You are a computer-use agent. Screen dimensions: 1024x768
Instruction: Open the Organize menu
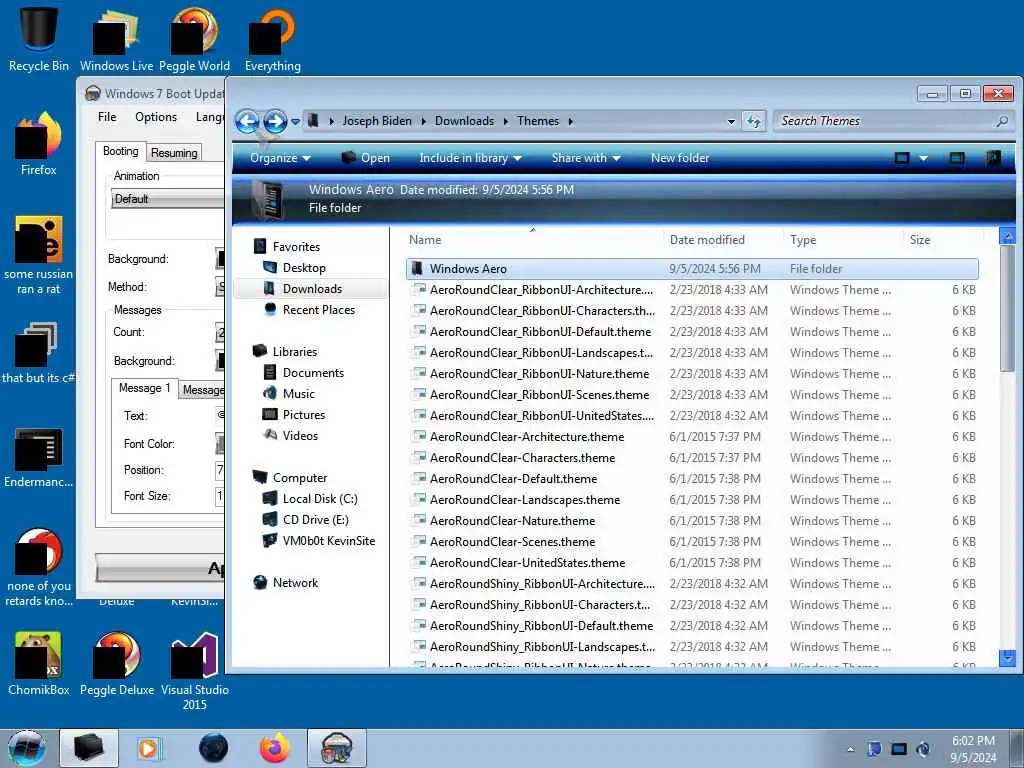coord(280,158)
